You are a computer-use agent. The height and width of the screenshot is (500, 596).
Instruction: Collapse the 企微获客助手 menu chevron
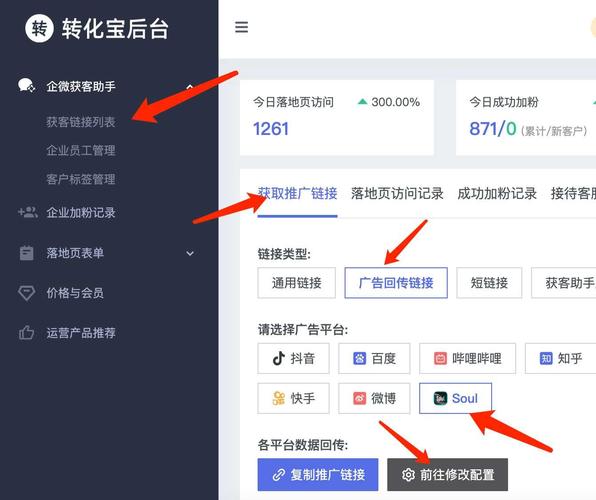[x=190, y=86]
